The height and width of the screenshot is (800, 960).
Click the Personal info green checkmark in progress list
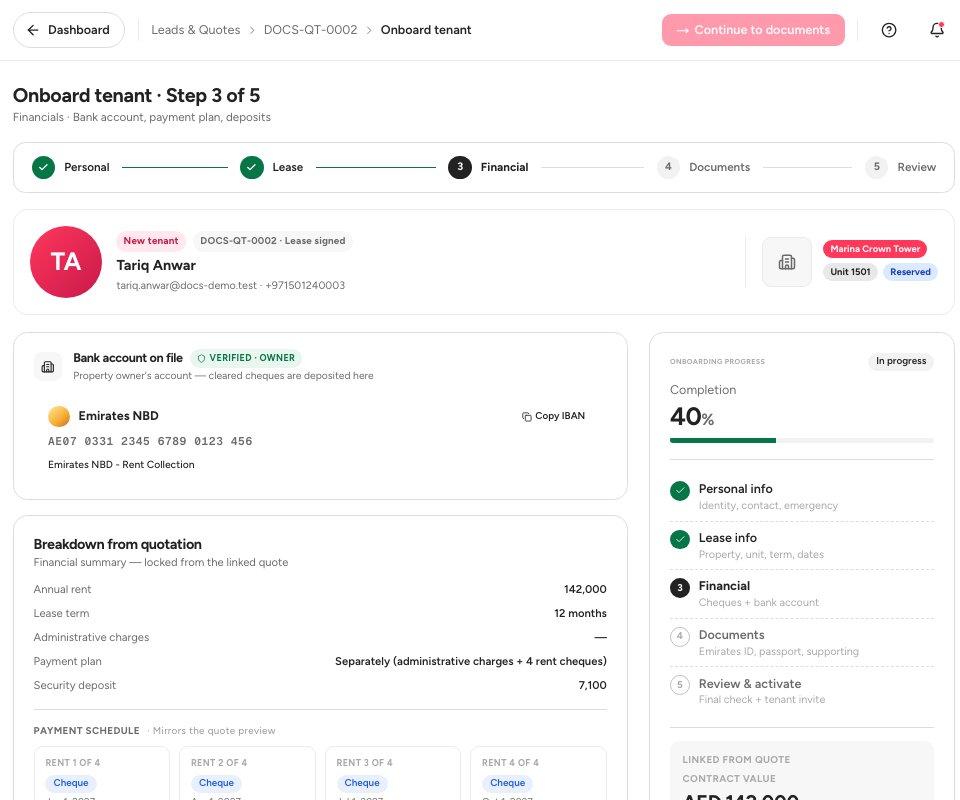tap(680, 490)
